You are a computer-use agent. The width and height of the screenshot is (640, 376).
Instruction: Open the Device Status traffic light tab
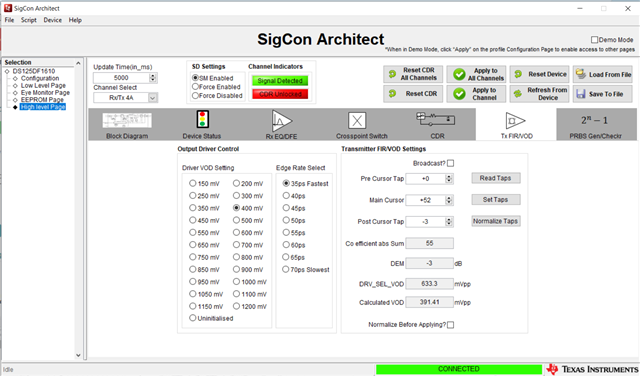click(202, 120)
